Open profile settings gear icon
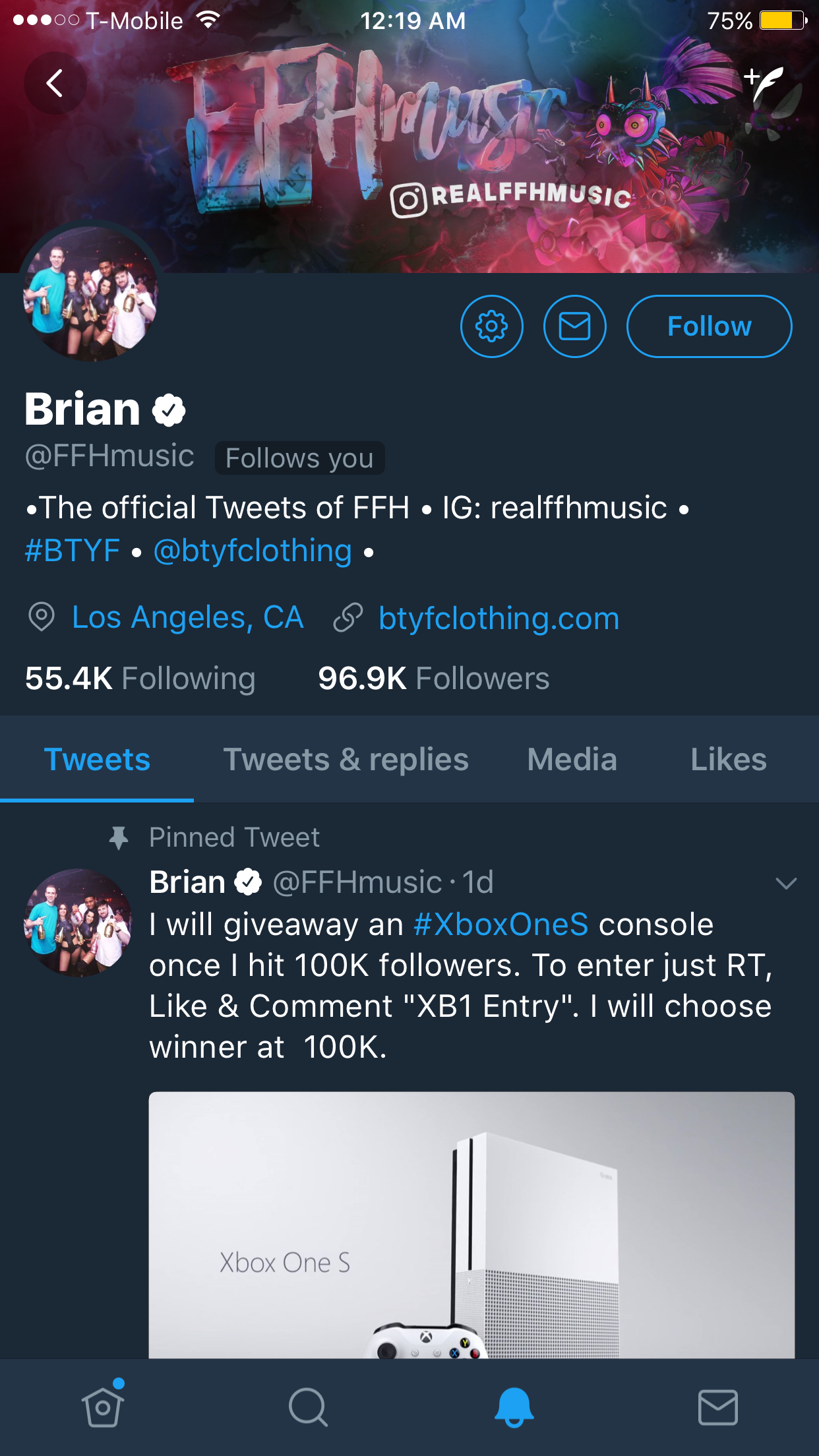Screen dimensions: 819x1456 [491, 326]
